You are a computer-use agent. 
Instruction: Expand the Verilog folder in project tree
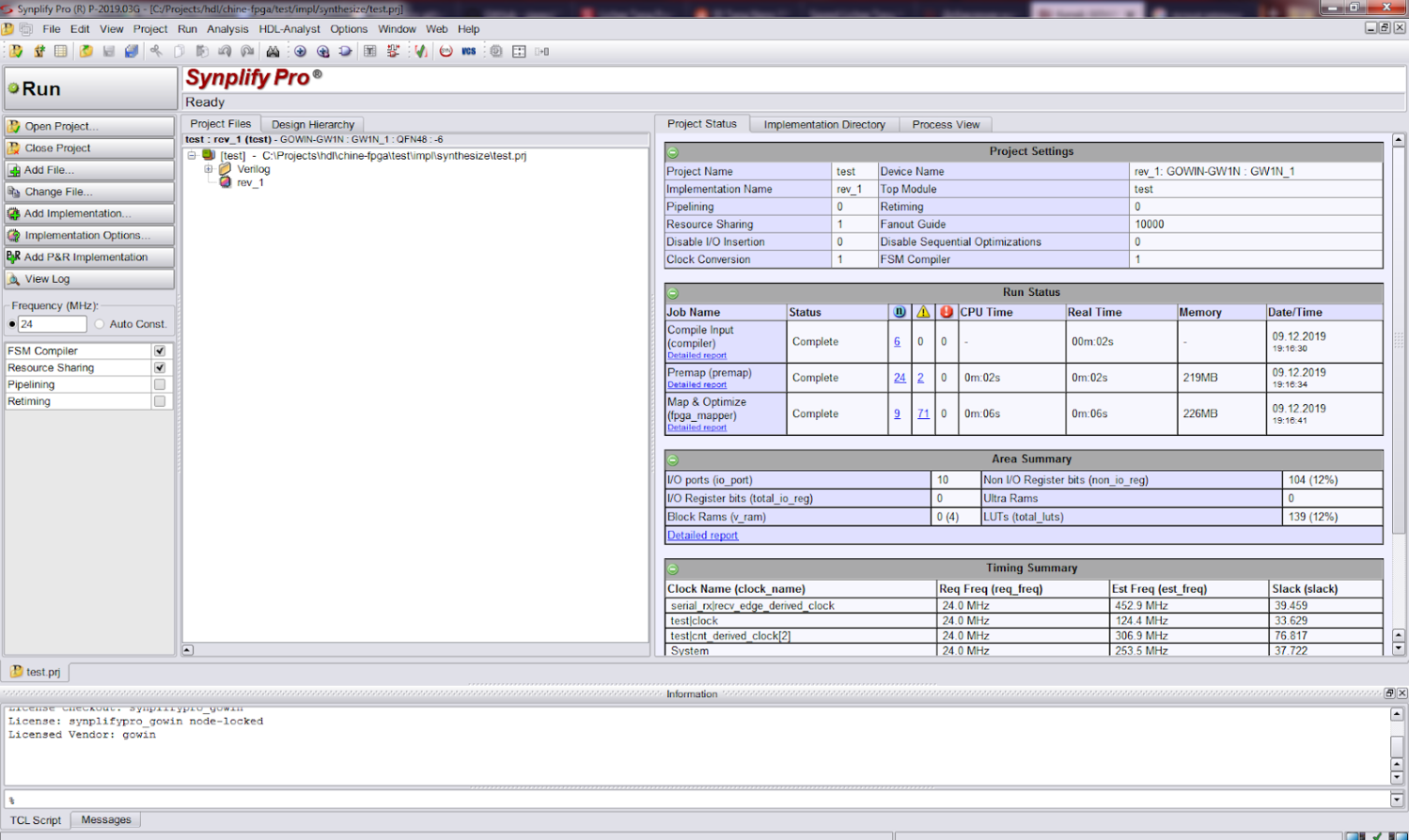click(209, 170)
